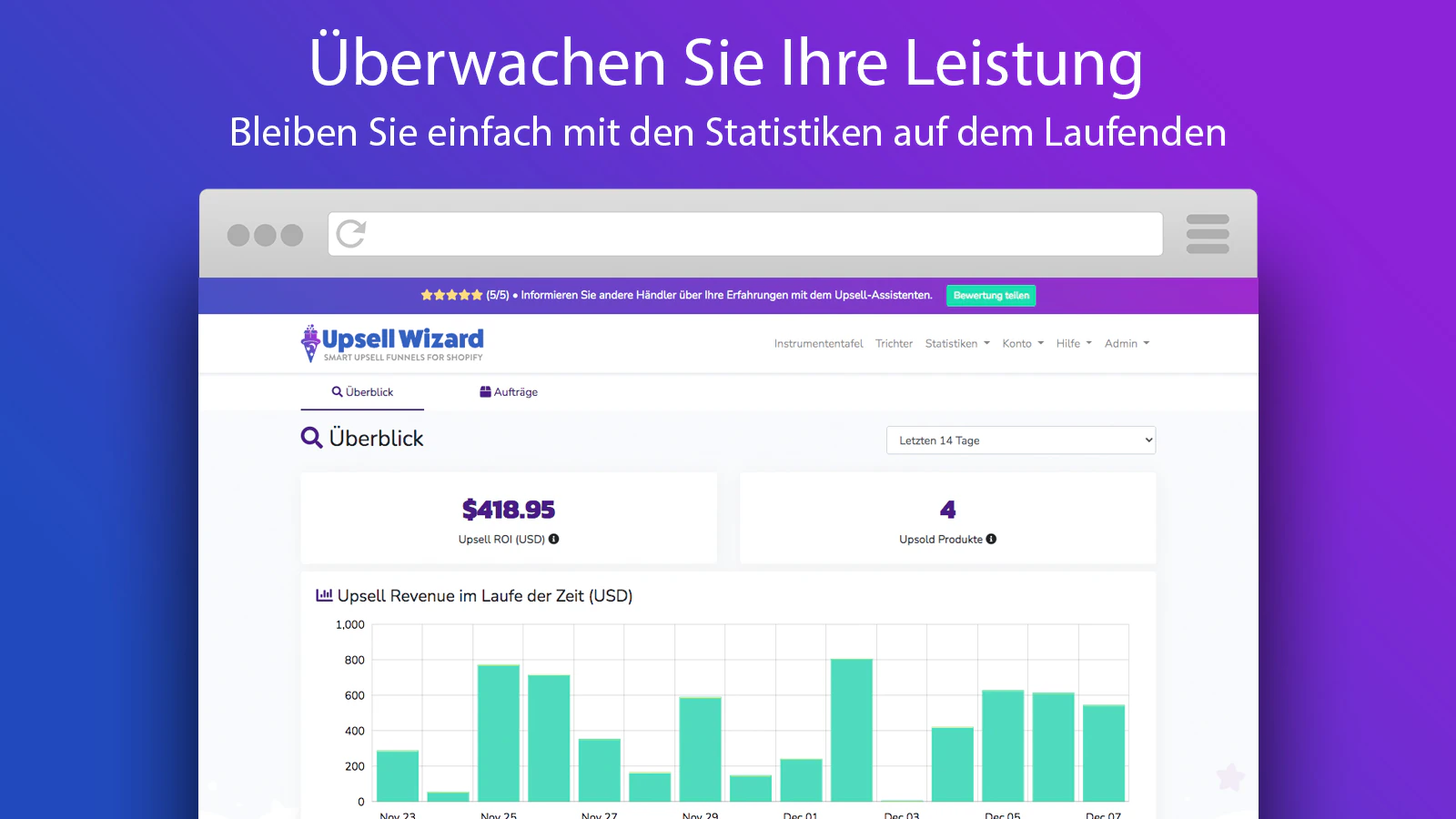Click the 1,000 y-axis label
The image size is (1456, 819).
350,624
